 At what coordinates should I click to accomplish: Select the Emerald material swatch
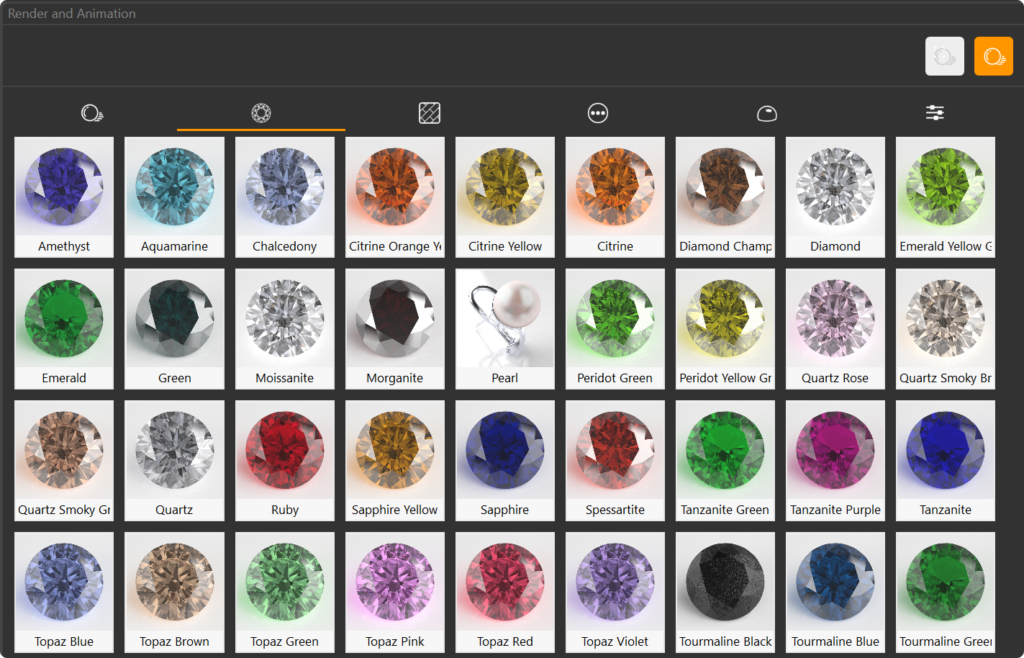[64, 328]
